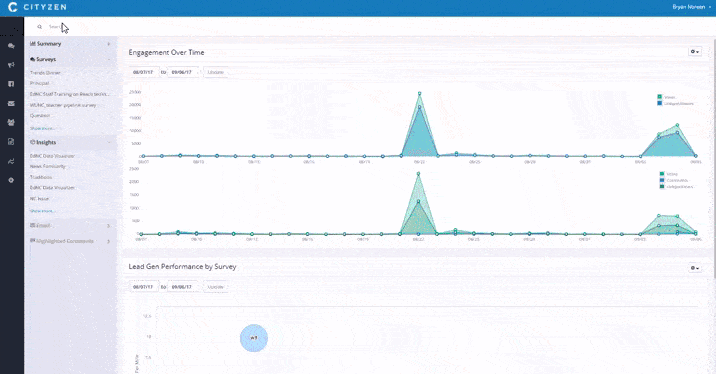Open the EdNC Staff Training survey

pyautogui.click(x=69, y=94)
